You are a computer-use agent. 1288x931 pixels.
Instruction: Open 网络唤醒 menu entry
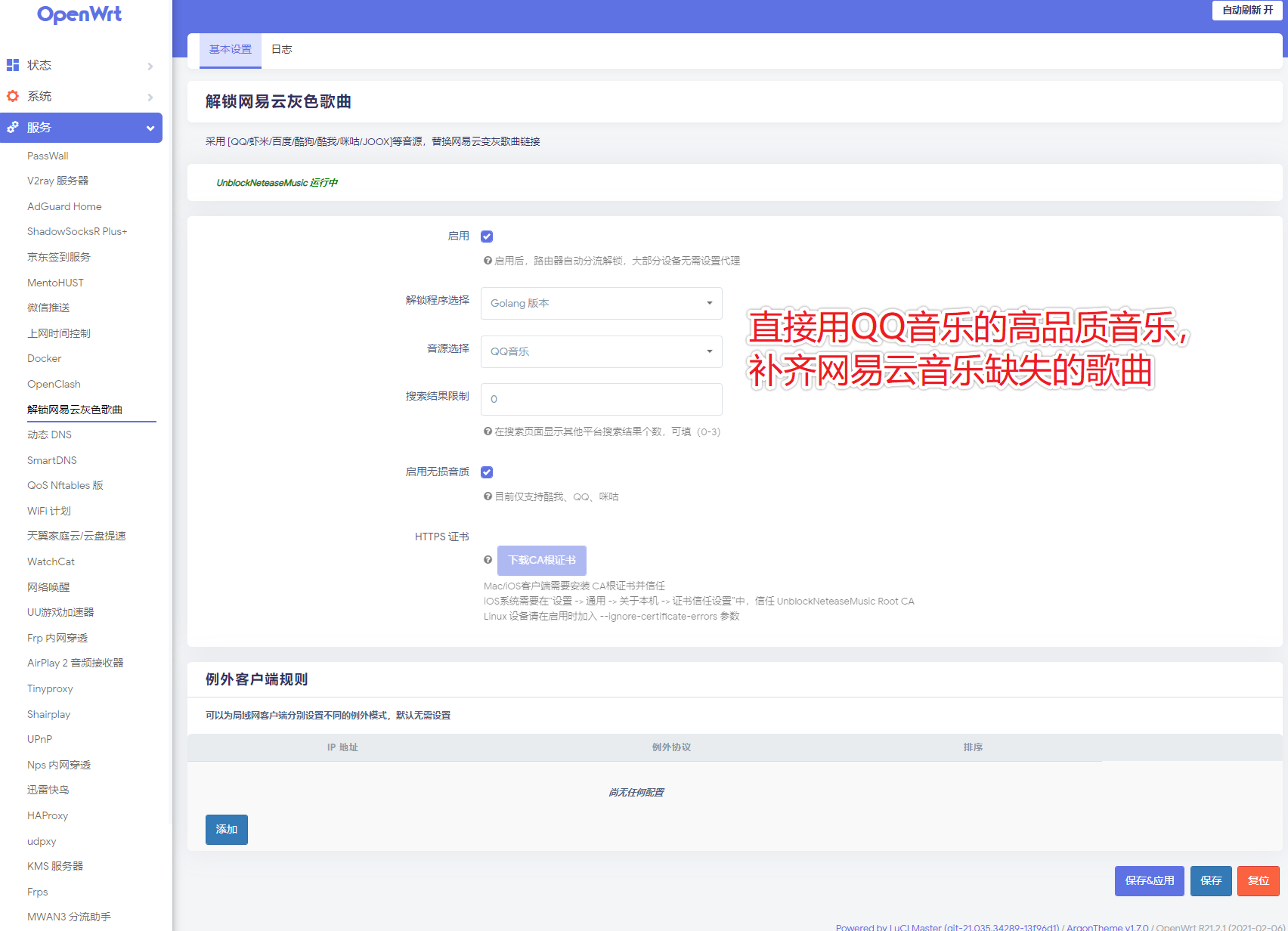coord(48,587)
